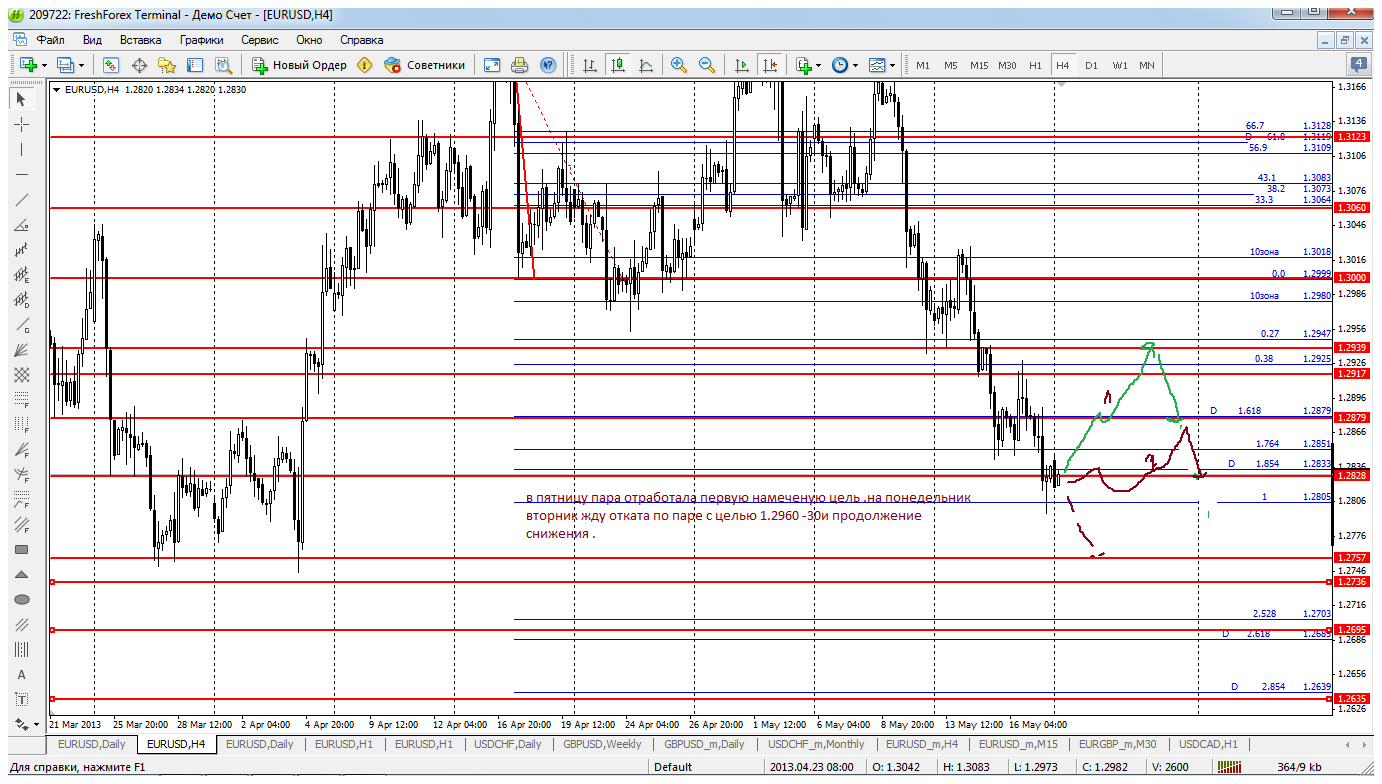
Task: Click the Zoom Out magnifier icon
Action: tap(707, 65)
